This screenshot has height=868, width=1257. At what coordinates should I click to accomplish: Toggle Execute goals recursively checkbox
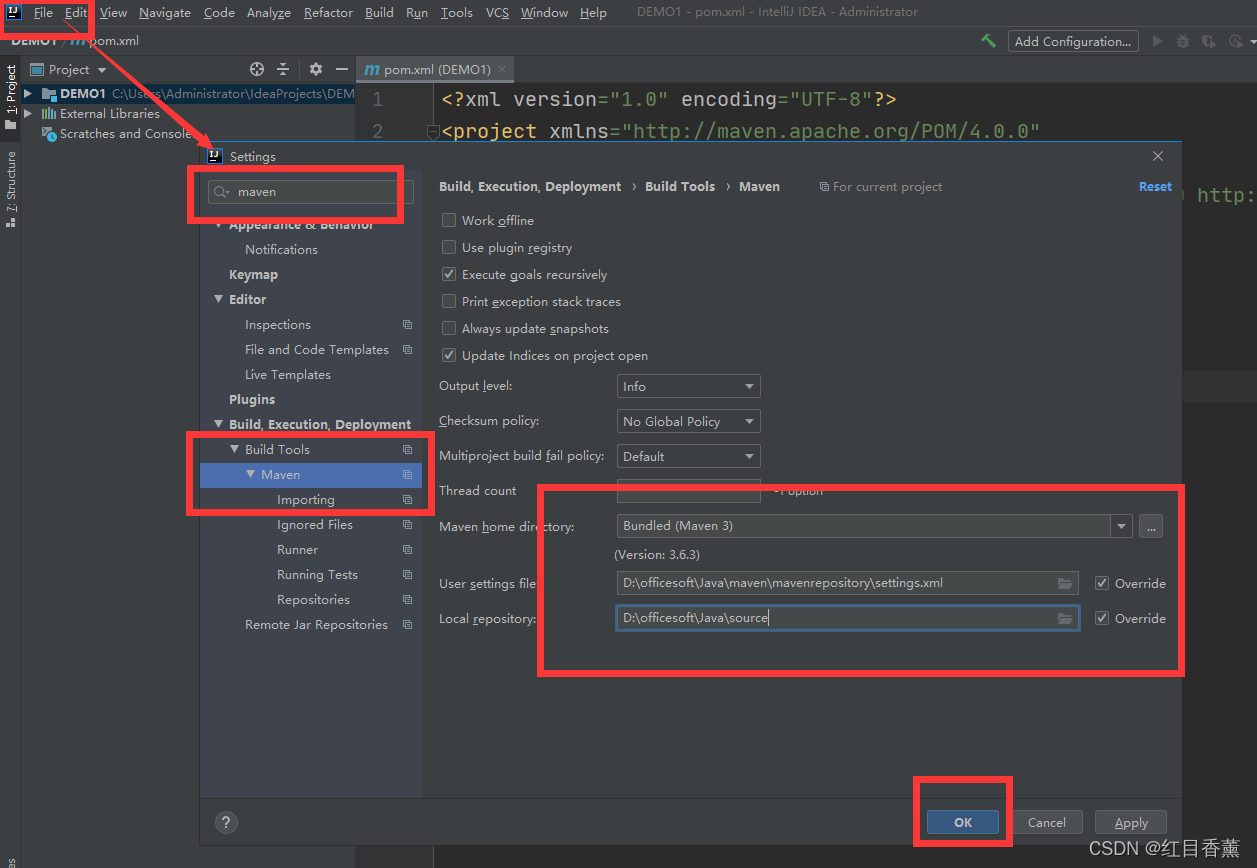click(x=449, y=274)
